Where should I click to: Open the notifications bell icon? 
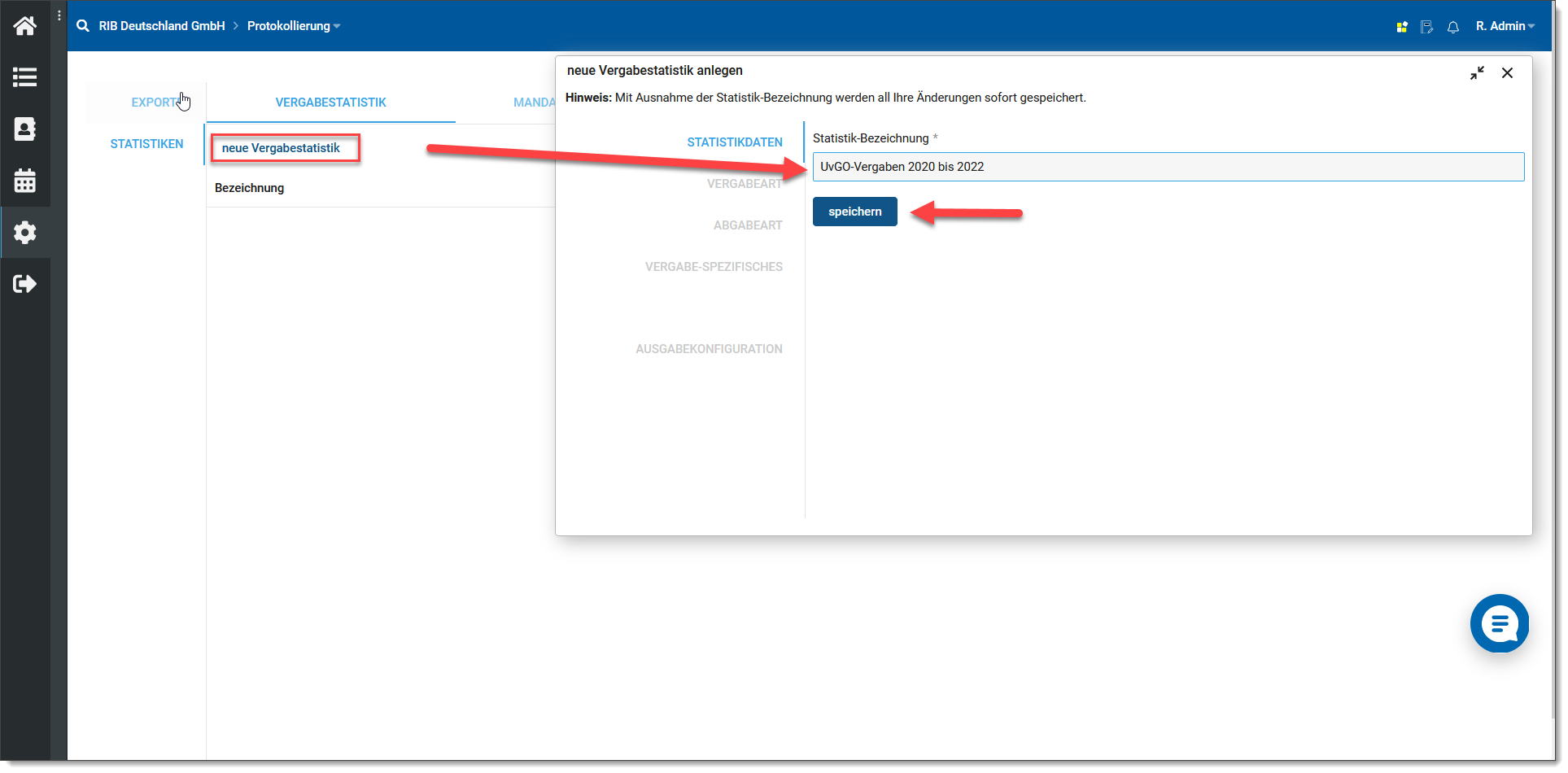[x=1452, y=27]
